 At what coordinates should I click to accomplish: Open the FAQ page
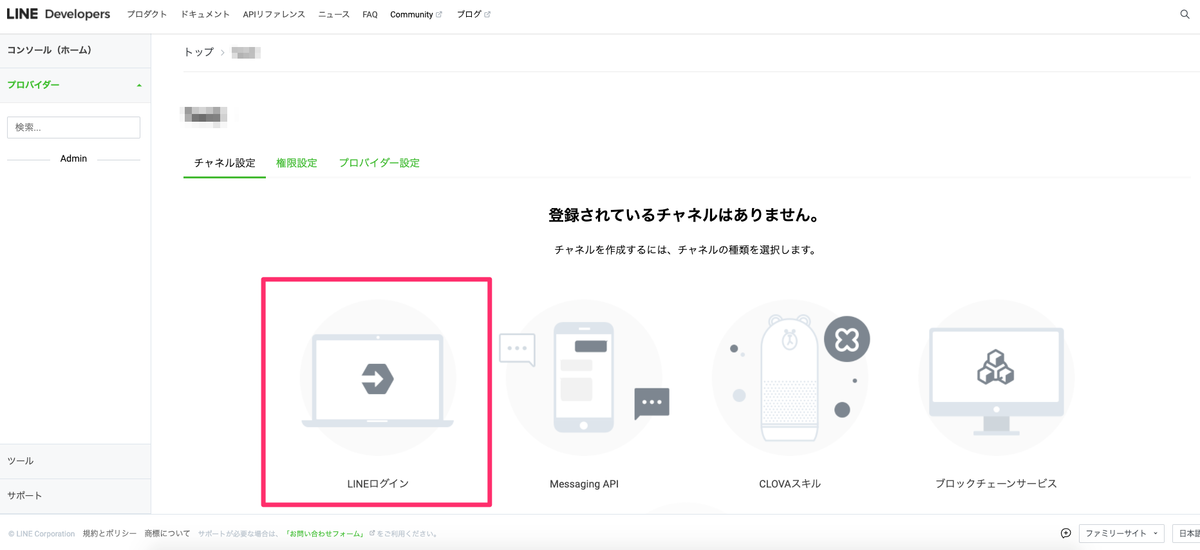370,15
